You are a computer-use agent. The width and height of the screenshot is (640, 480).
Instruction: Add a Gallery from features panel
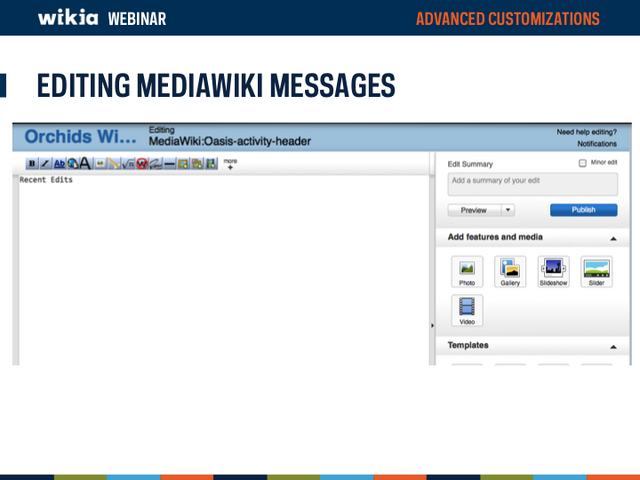pyautogui.click(x=510, y=271)
